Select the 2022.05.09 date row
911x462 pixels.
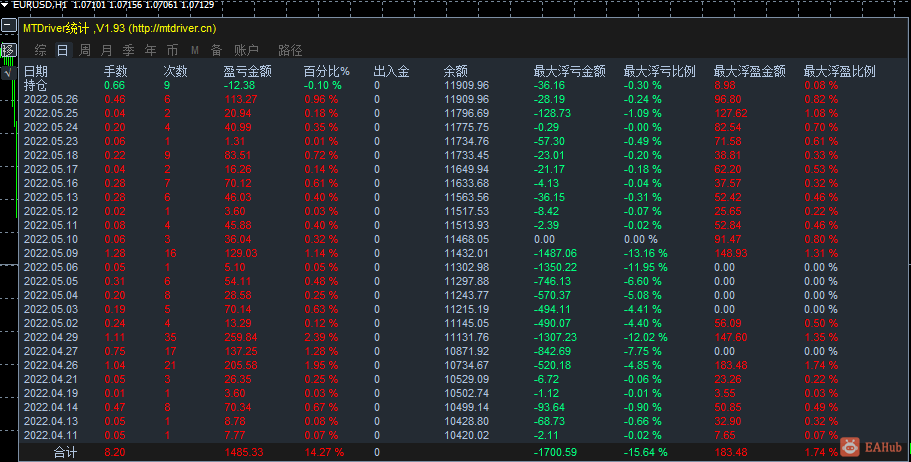tap(51, 253)
